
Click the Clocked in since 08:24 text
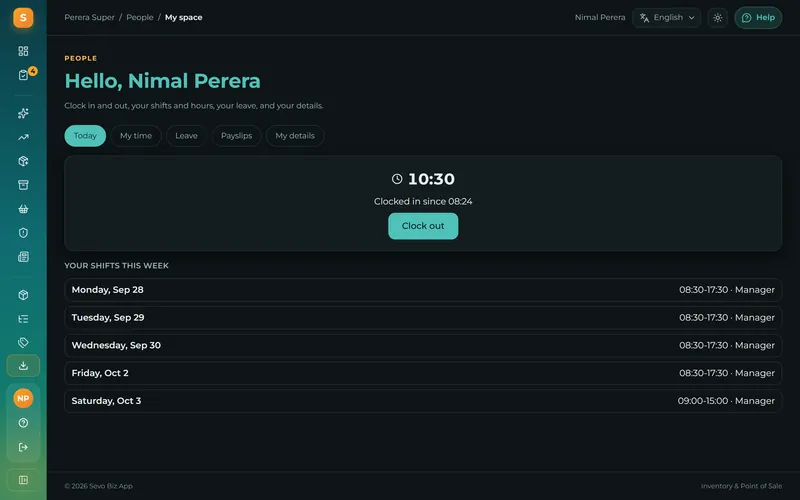point(423,202)
